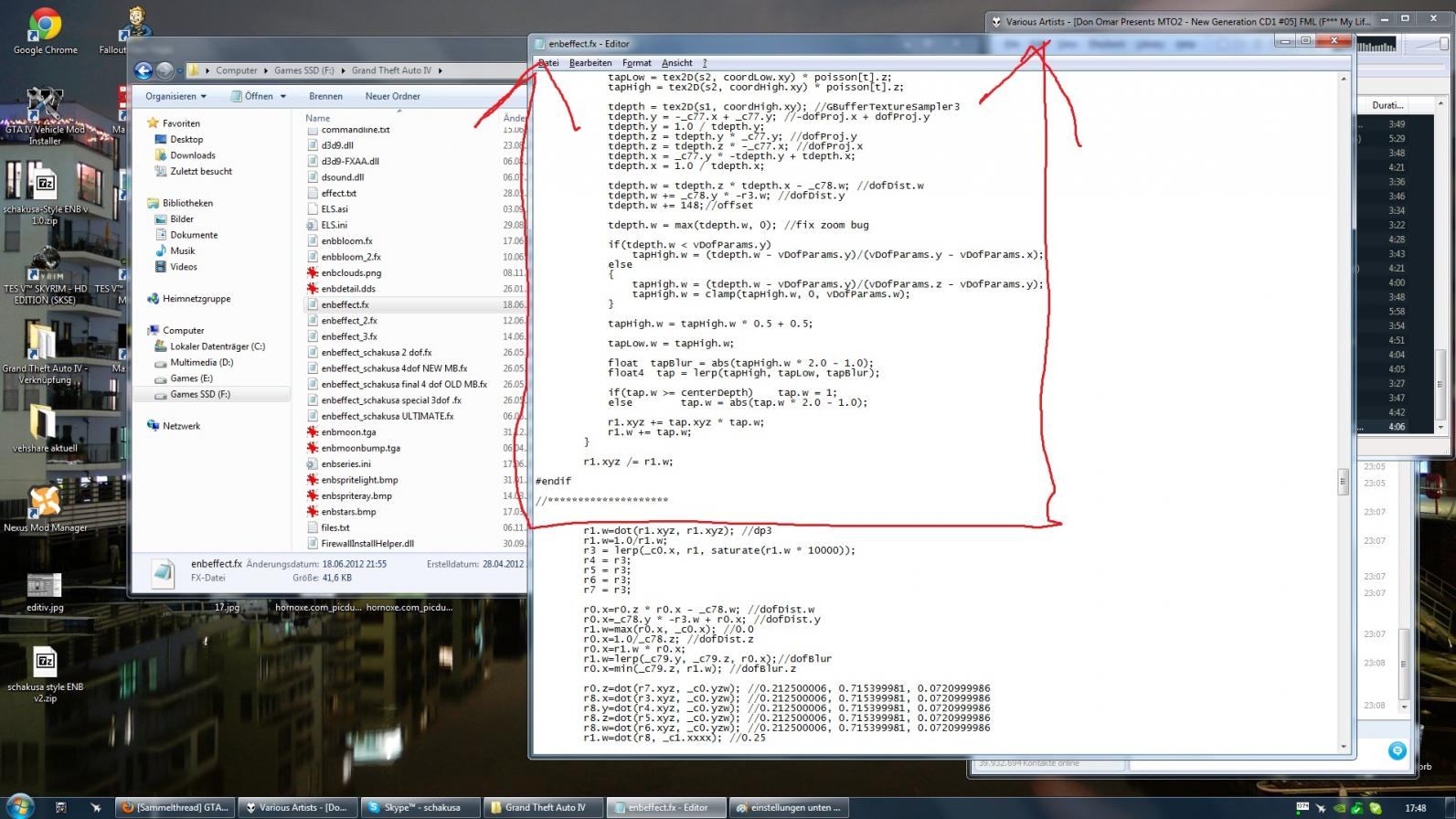Open Grand Theft Auto IV Verknüpfung folder

pos(45,353)
